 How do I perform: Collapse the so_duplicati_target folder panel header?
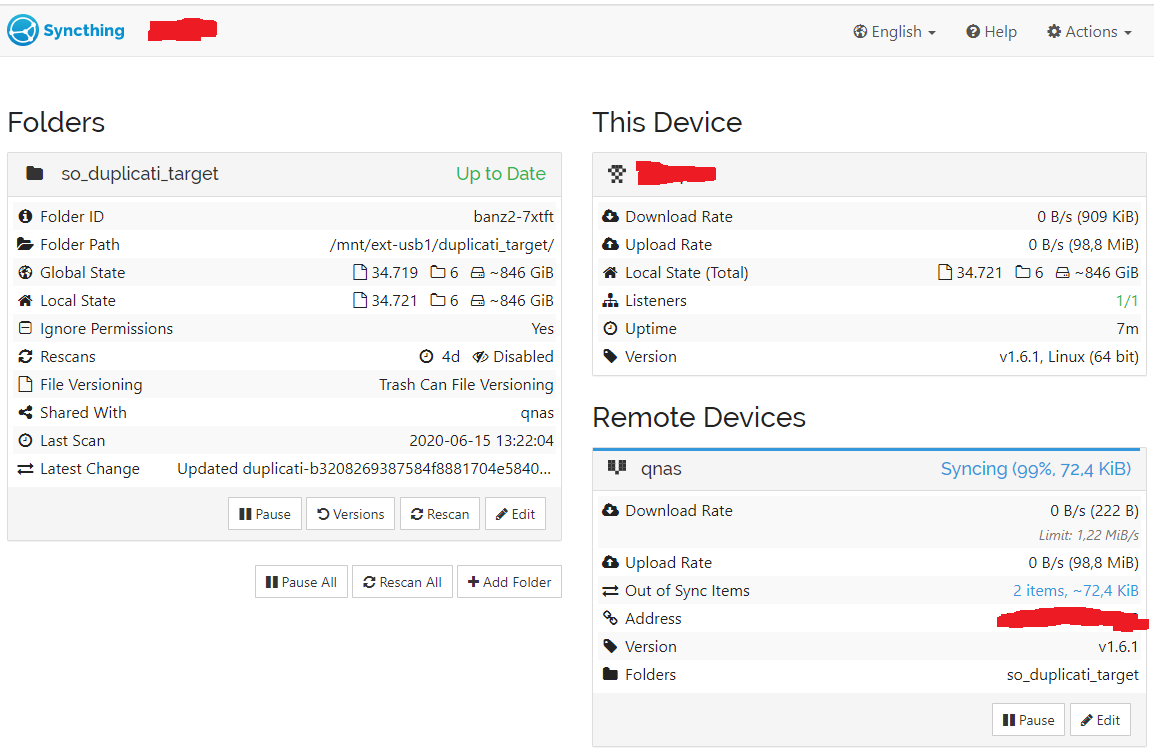tap(284, 174)
